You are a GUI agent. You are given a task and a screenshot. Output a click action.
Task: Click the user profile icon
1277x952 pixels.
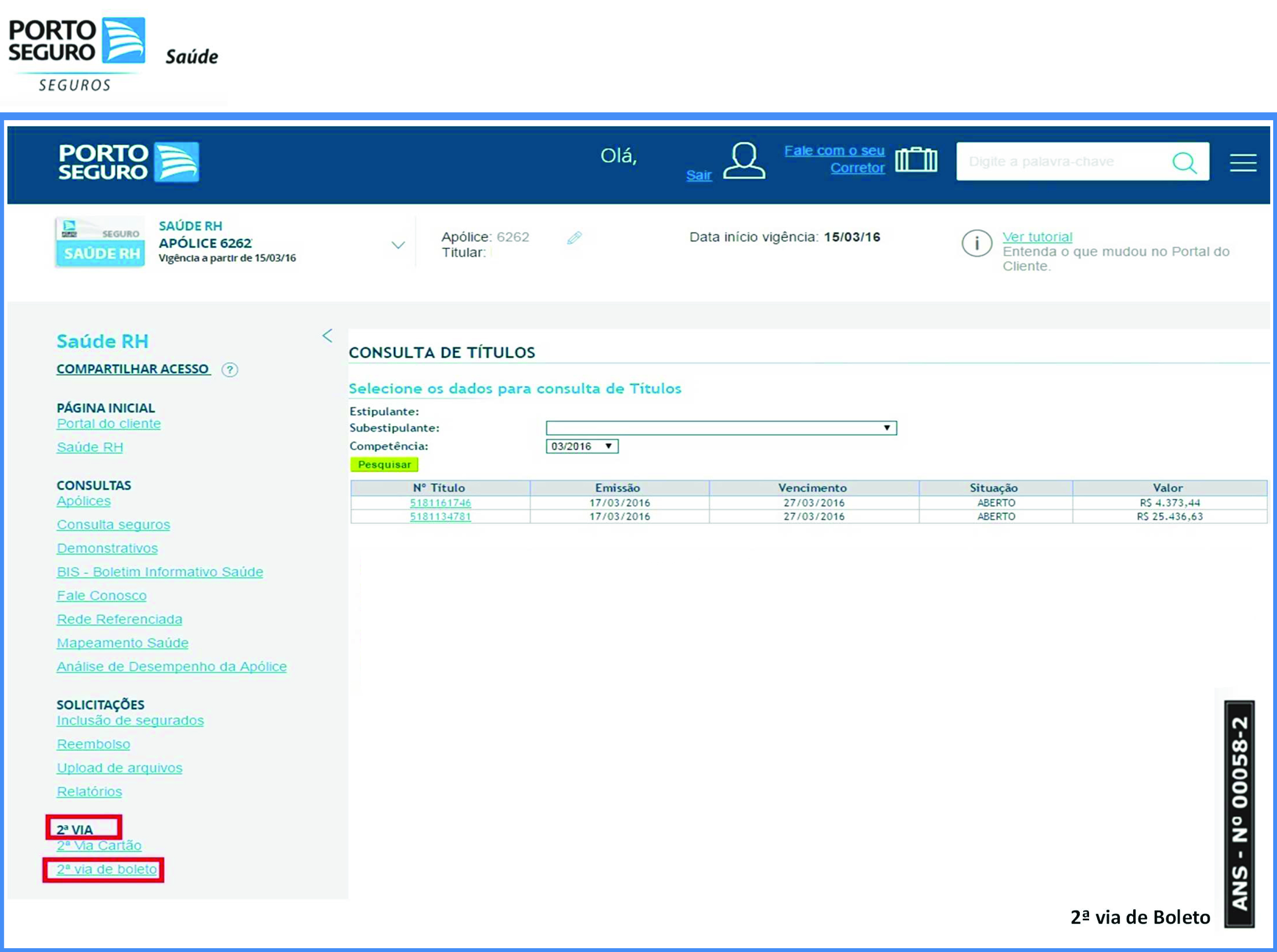pyautogui.click(x=744, y=160)
